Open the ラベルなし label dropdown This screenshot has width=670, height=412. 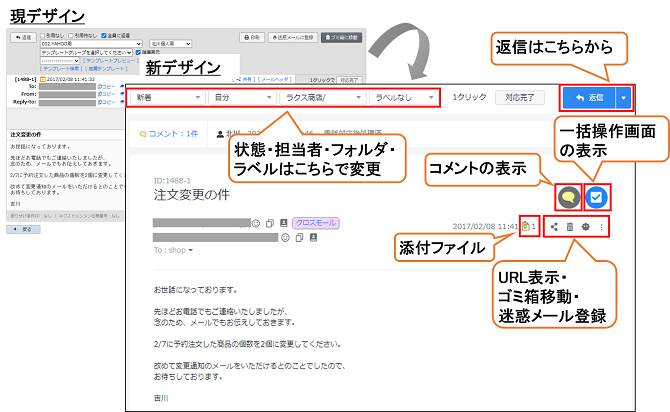coord(404,97)
